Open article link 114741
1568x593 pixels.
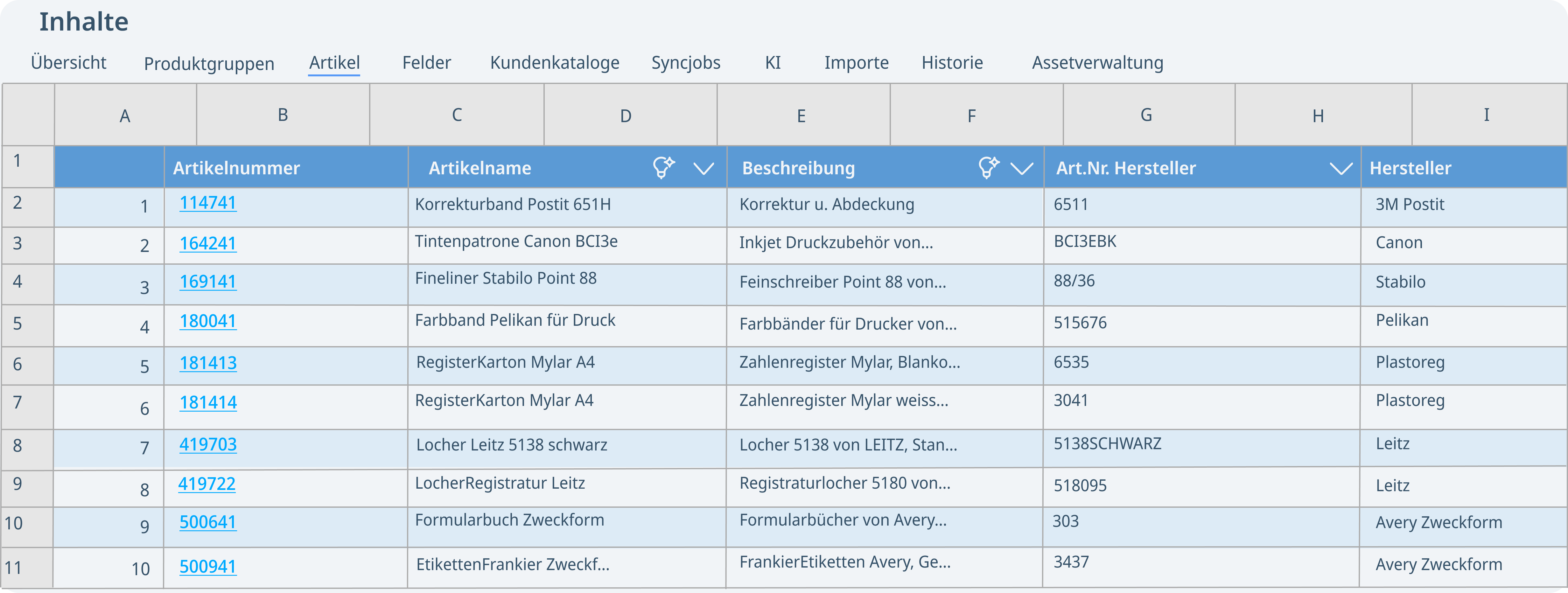coord(207,203)
